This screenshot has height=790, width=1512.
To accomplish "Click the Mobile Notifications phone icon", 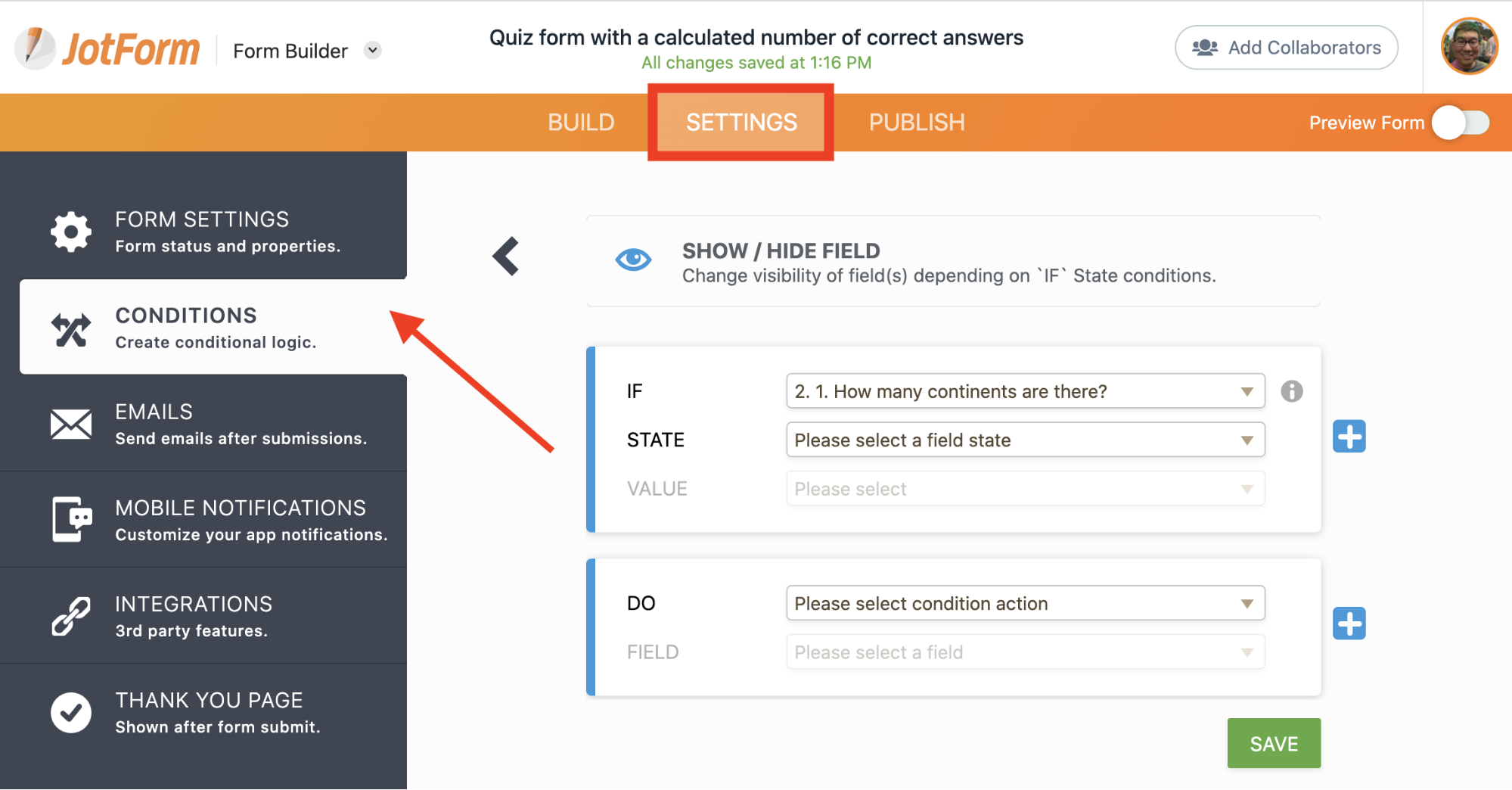I will click(71, 520).
